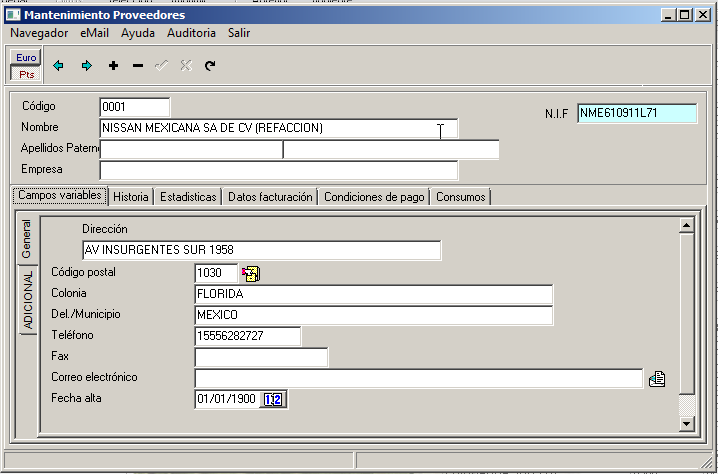This screenshot has width=718, height=474.
Task: Click the Colonia field showing FLORIDA
Action: click(x=374, y=294)
